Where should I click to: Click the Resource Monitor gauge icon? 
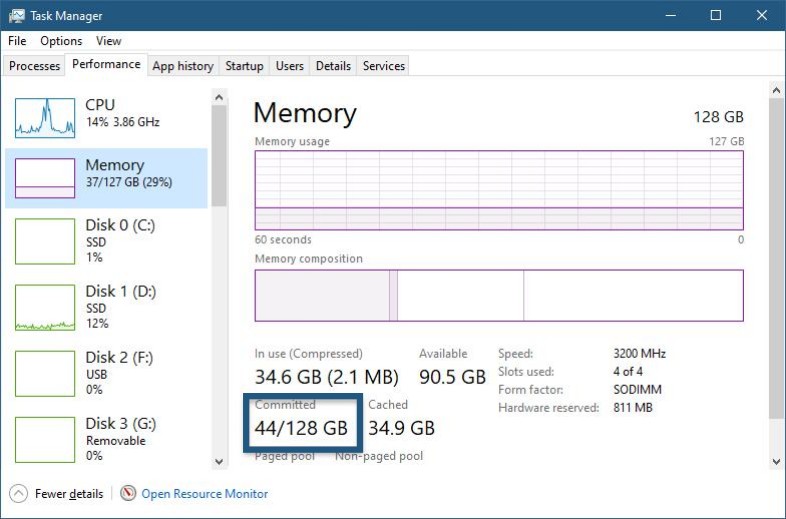click(x=128, y=493)
